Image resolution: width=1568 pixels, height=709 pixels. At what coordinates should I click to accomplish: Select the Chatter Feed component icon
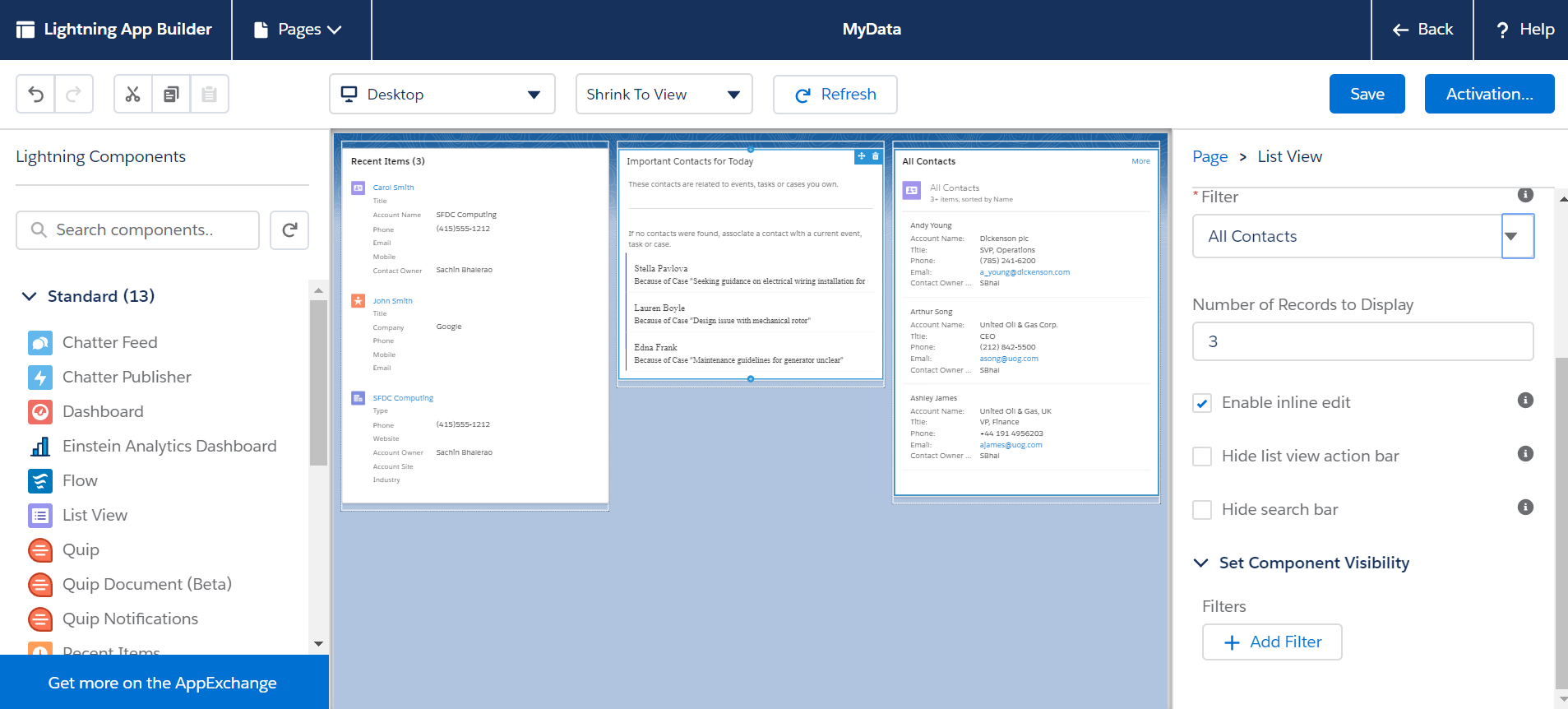pos(40,343)
